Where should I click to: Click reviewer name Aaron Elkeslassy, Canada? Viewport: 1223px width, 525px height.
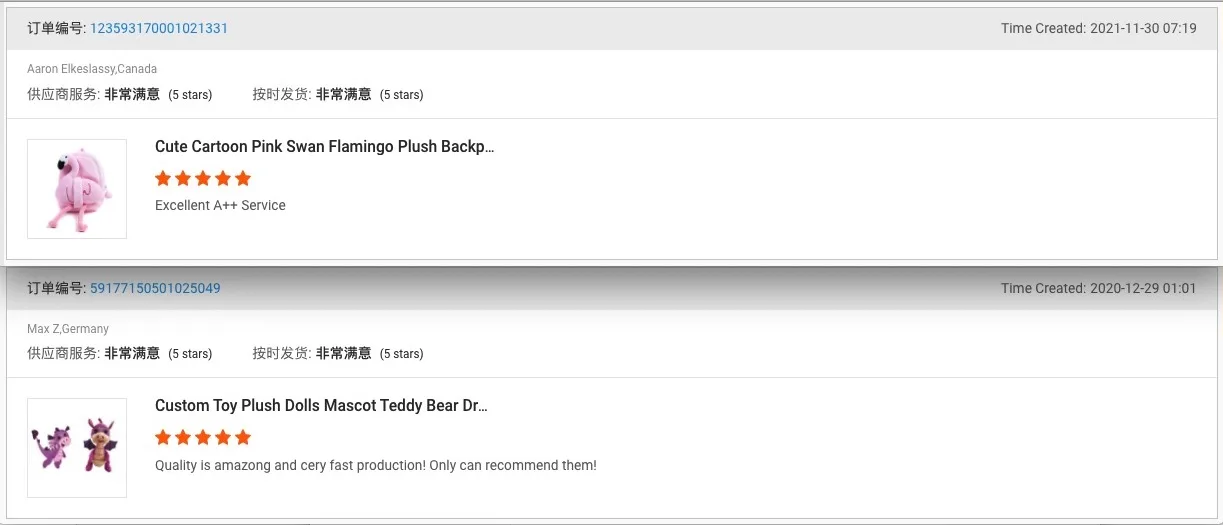tap(92, 69)
